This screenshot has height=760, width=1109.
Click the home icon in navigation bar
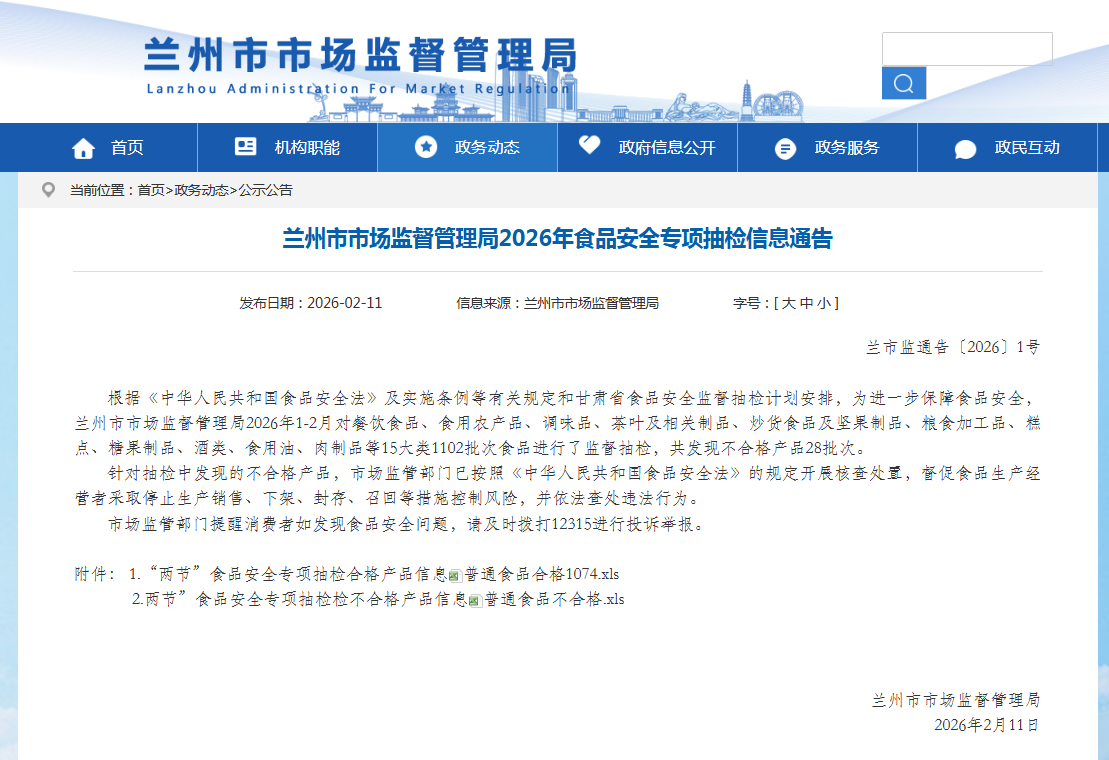(x=83, y=148)
